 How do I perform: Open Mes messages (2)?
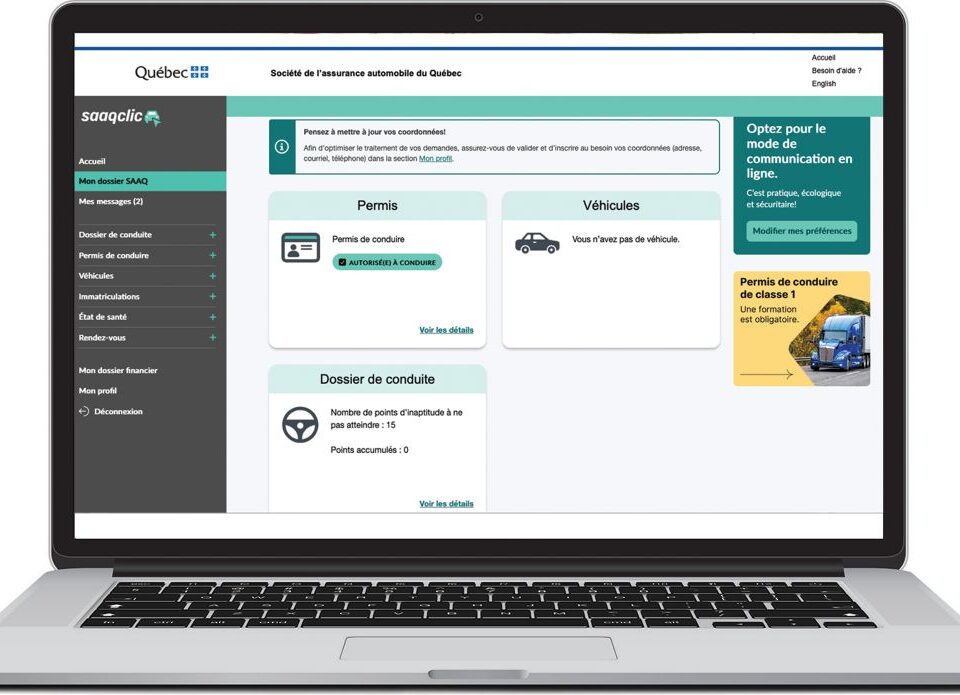coord(111,202)
